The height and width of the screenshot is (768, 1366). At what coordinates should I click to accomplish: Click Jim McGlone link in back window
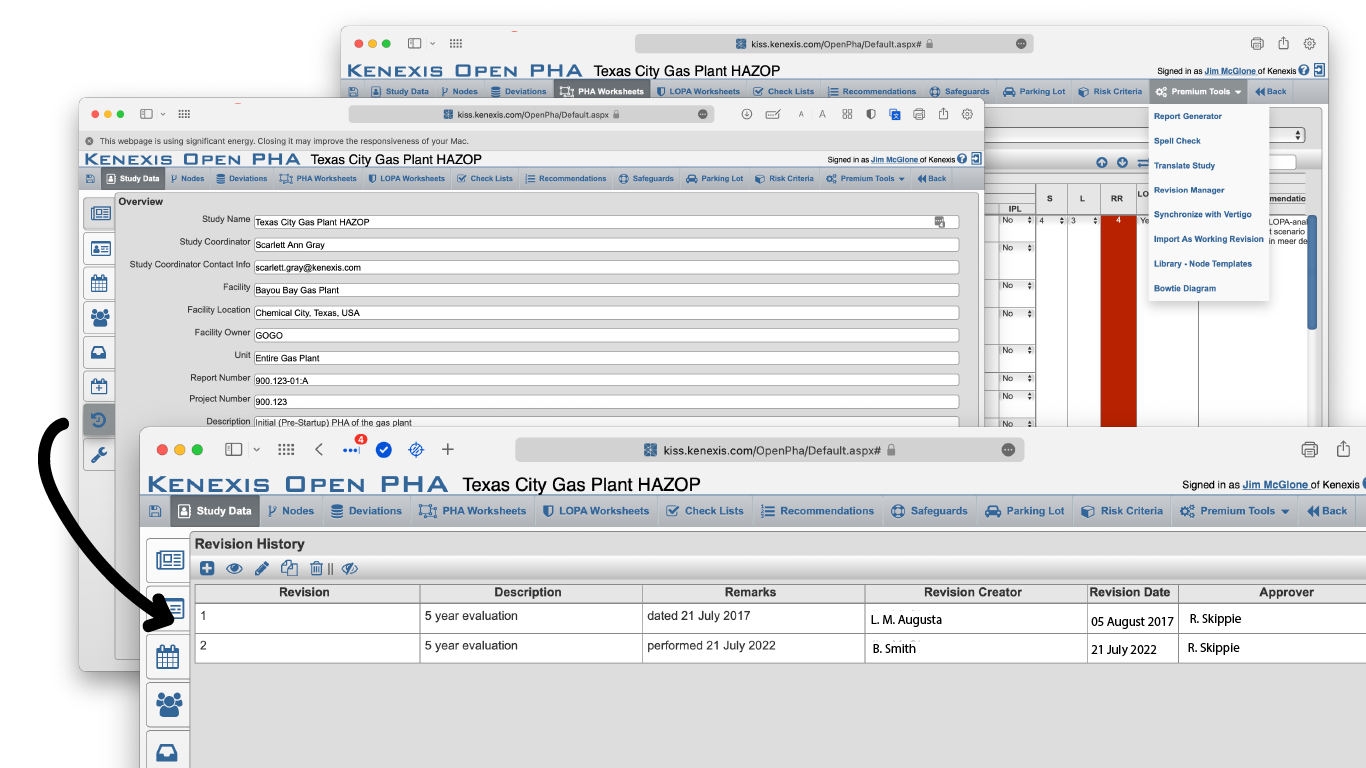pos(1230,71)
